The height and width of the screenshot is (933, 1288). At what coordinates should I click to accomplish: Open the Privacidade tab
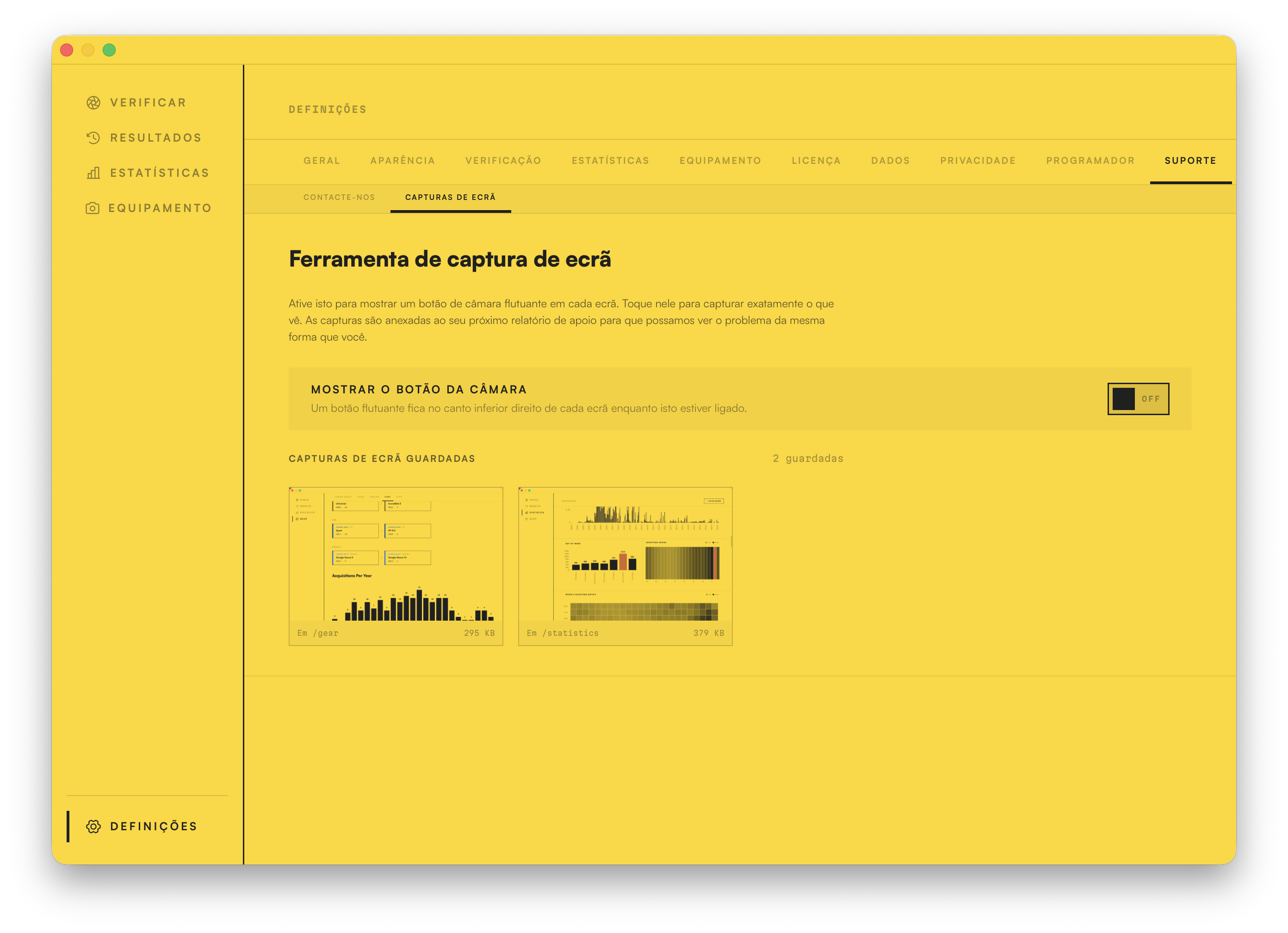978,161
